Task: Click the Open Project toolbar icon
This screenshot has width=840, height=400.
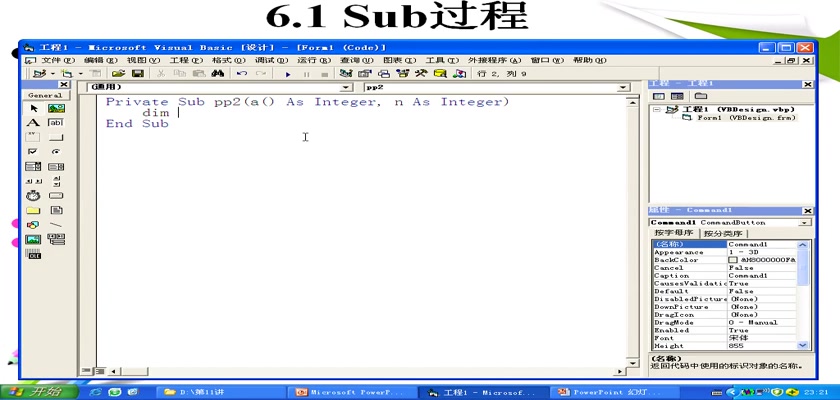Action: (118, 74)
